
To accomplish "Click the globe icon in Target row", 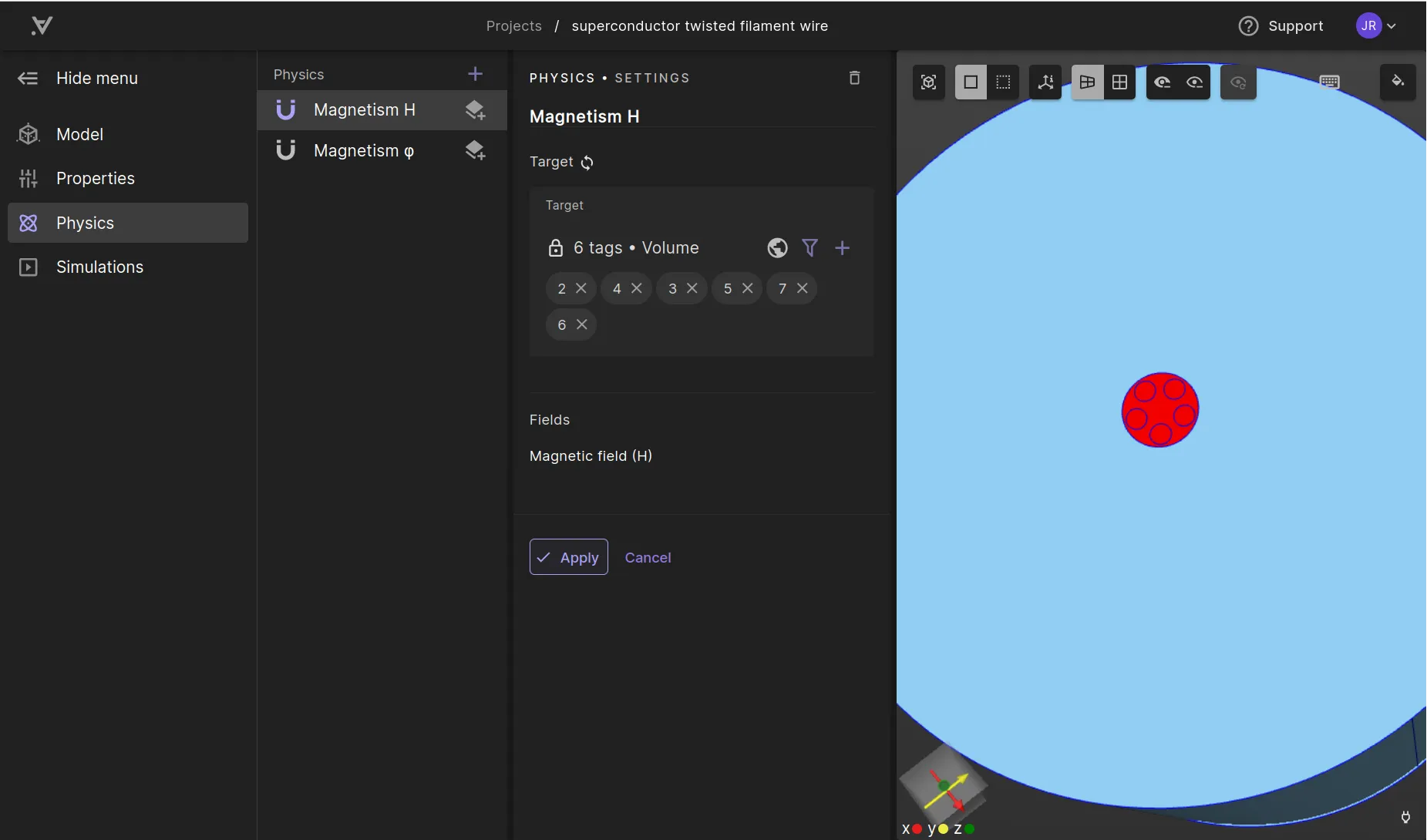I will (x=777, y=248).
